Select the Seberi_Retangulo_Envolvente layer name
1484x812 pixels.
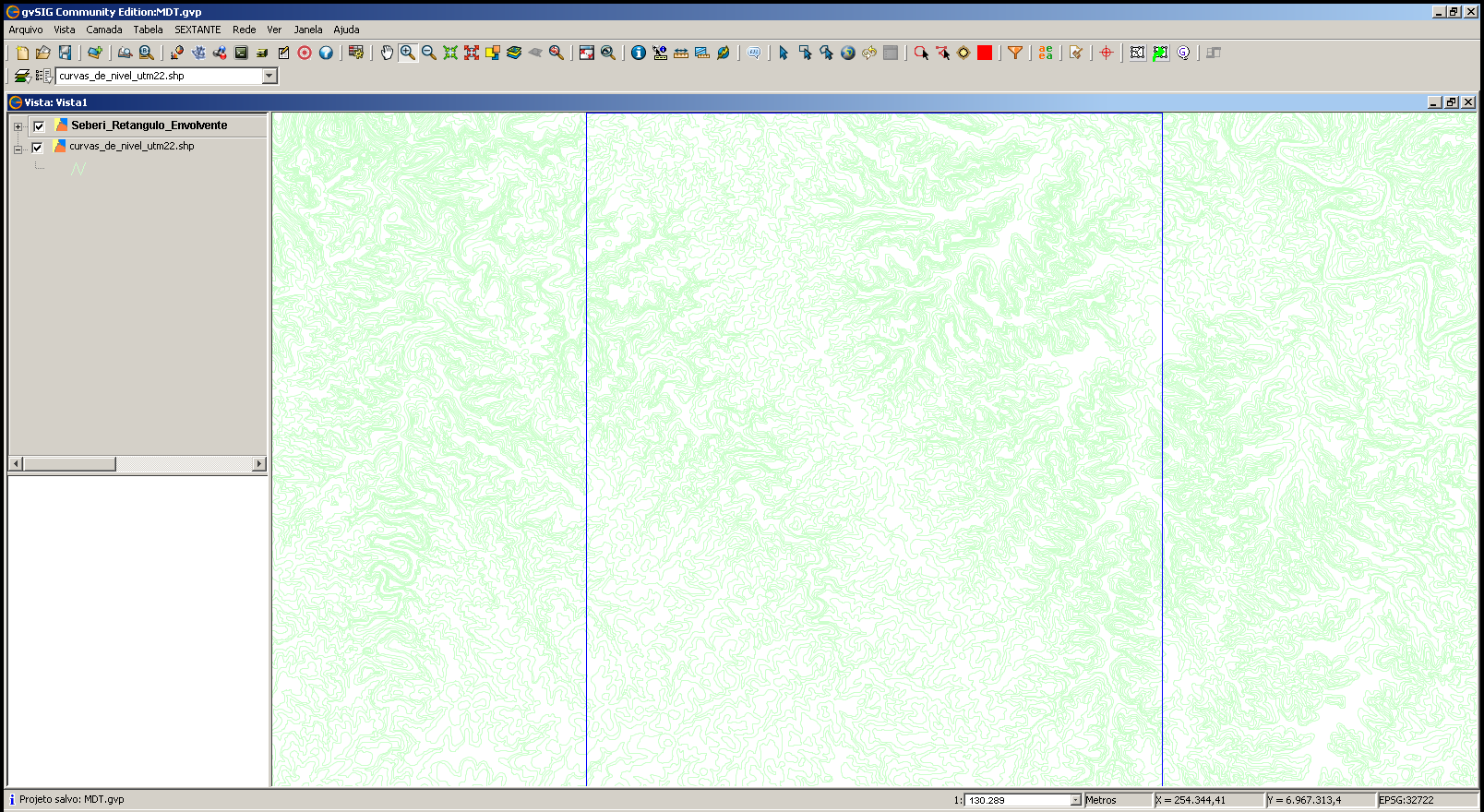[x=149, y=125]
